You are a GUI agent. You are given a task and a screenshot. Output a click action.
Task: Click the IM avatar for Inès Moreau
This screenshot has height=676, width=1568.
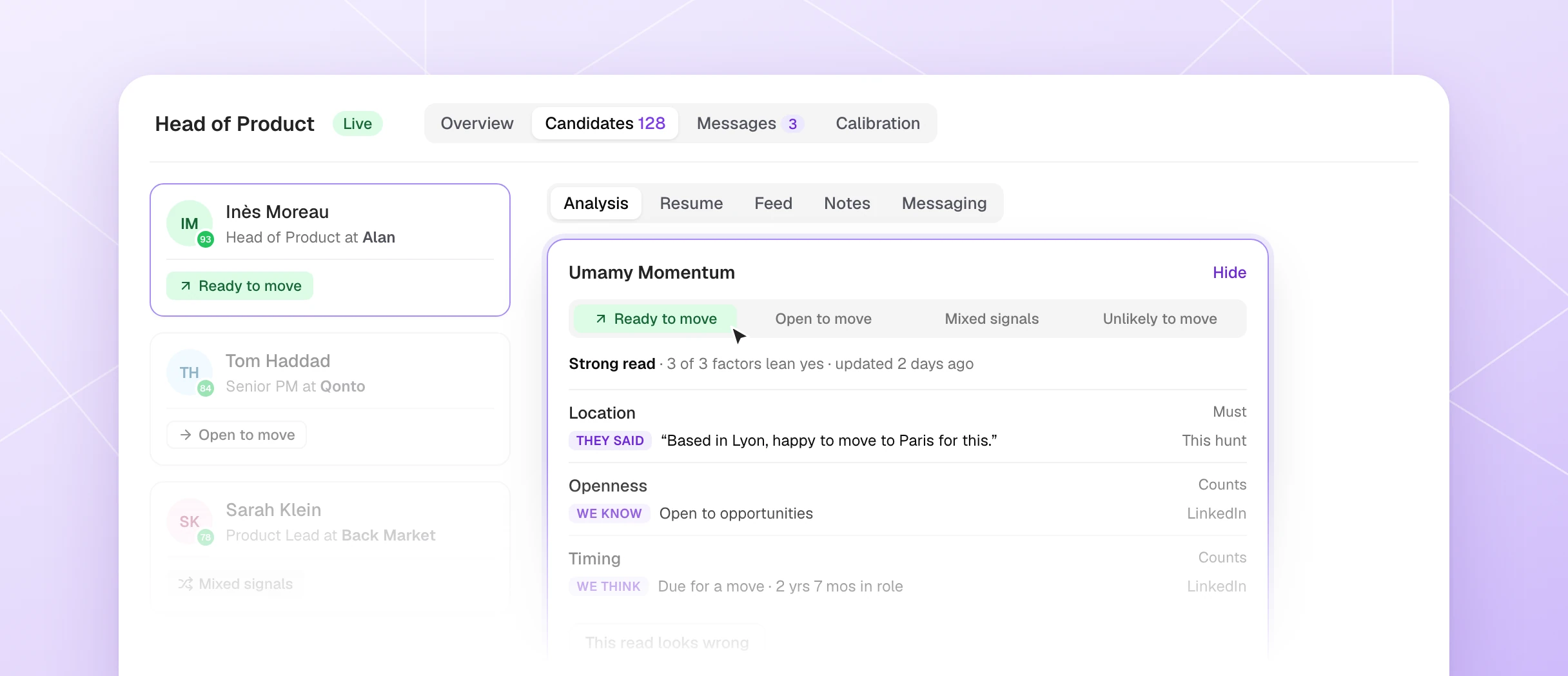(190, 223)
